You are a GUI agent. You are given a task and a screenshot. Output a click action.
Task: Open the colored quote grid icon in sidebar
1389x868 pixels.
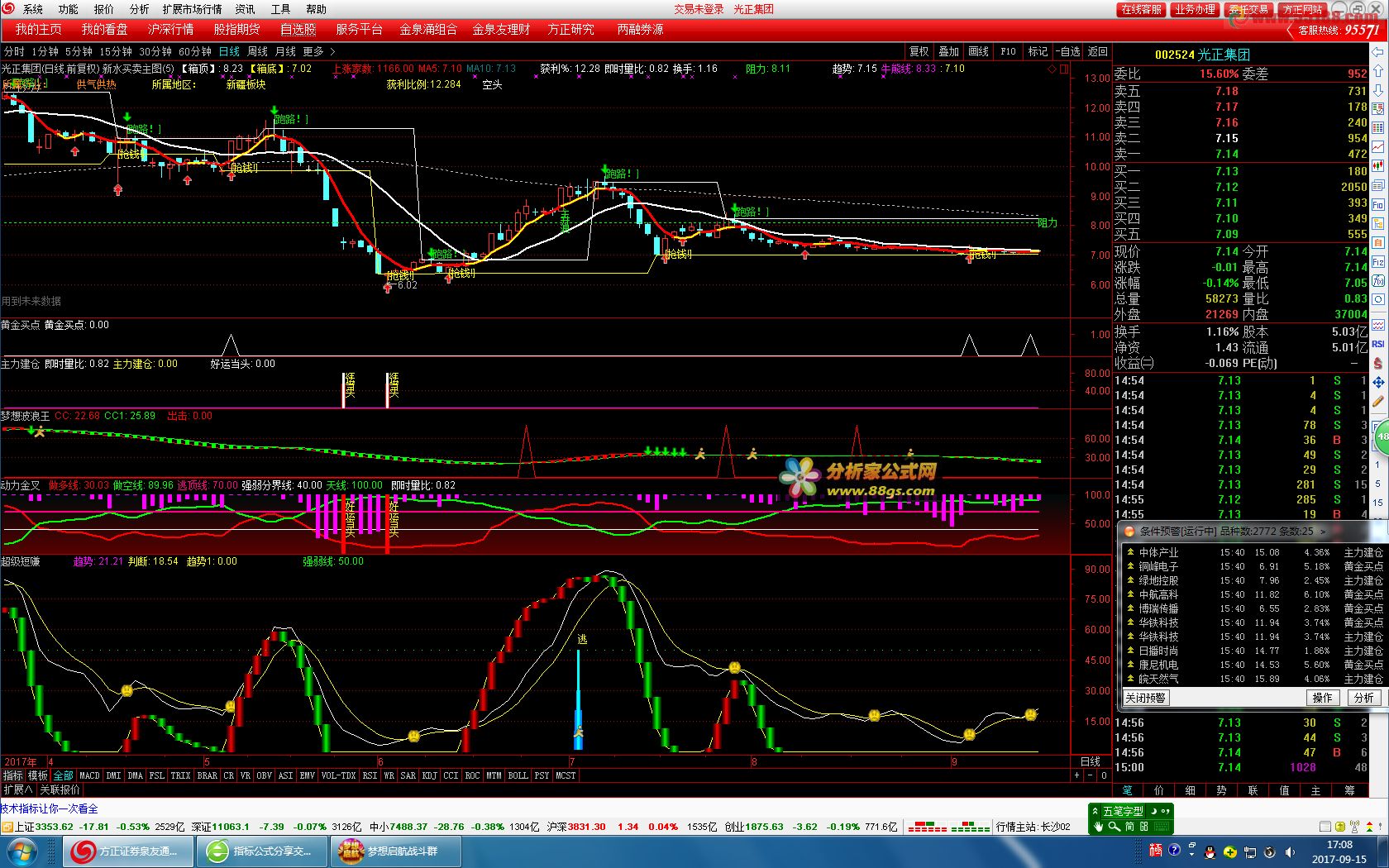click(x=1378, y=126)
